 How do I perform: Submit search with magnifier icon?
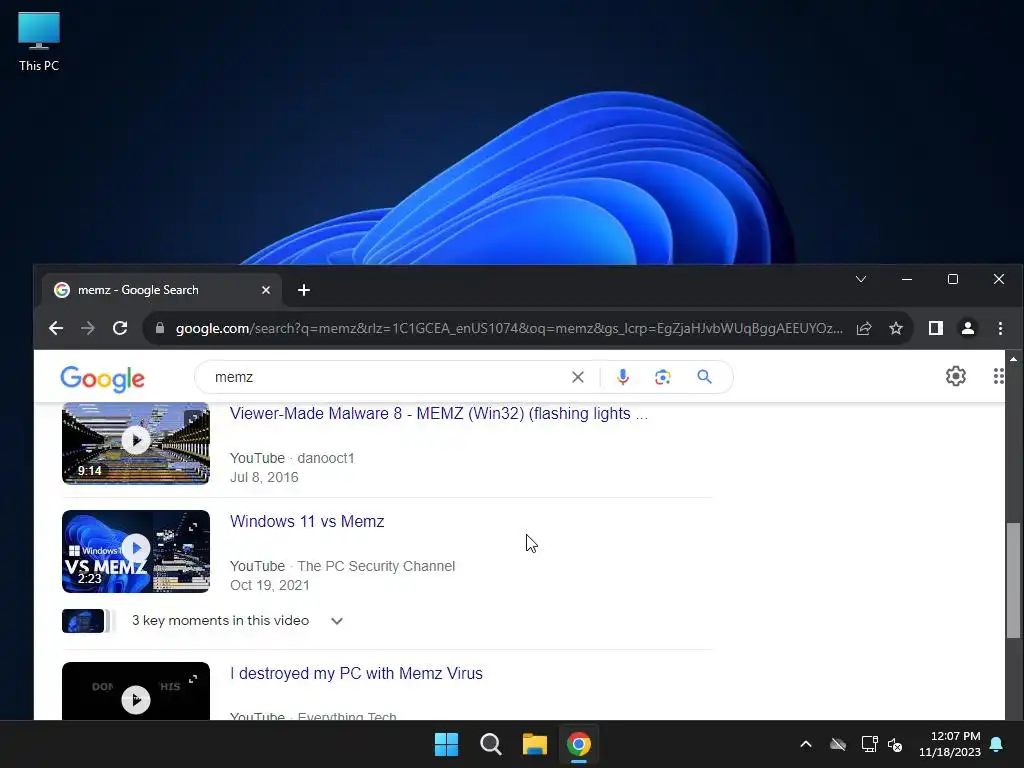coord(704,377)
